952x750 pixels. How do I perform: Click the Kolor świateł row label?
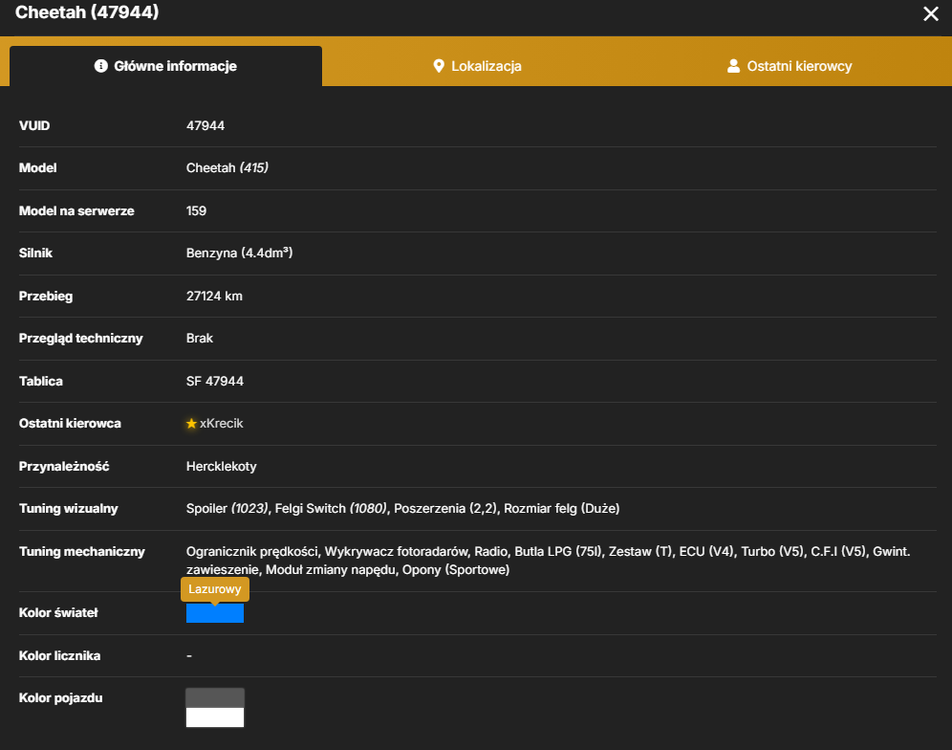(58, 613)
